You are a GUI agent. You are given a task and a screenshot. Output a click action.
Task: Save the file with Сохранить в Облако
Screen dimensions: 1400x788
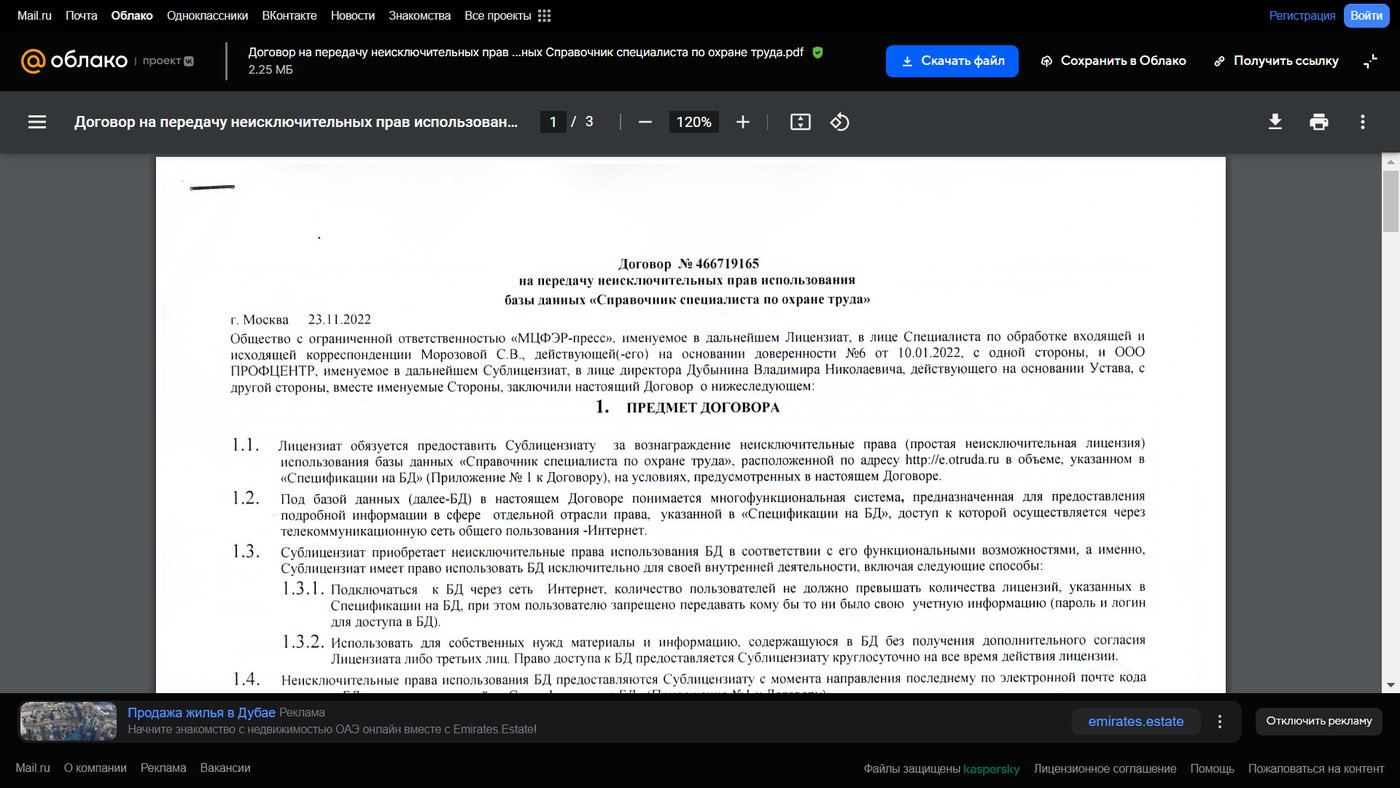tap(1113, 61)
